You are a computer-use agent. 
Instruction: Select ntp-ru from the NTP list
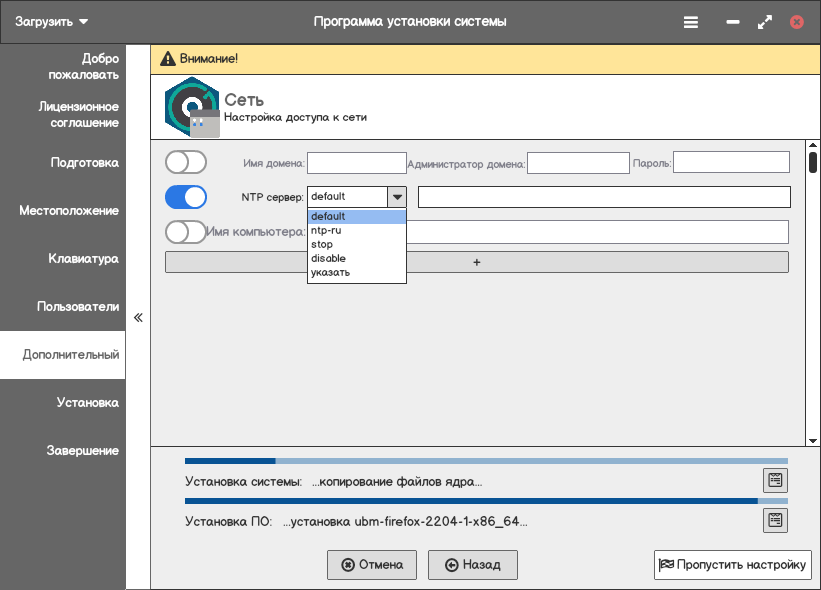point(356,230)
